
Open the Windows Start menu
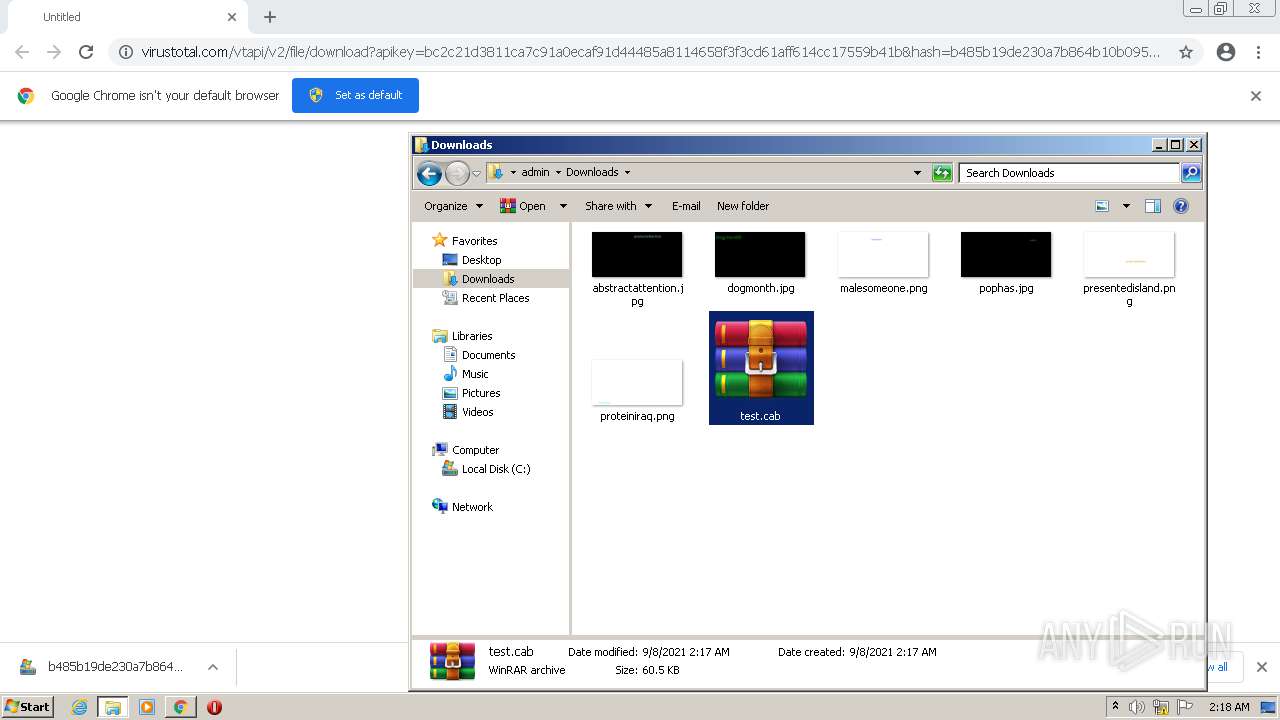[x=28, y=706]
